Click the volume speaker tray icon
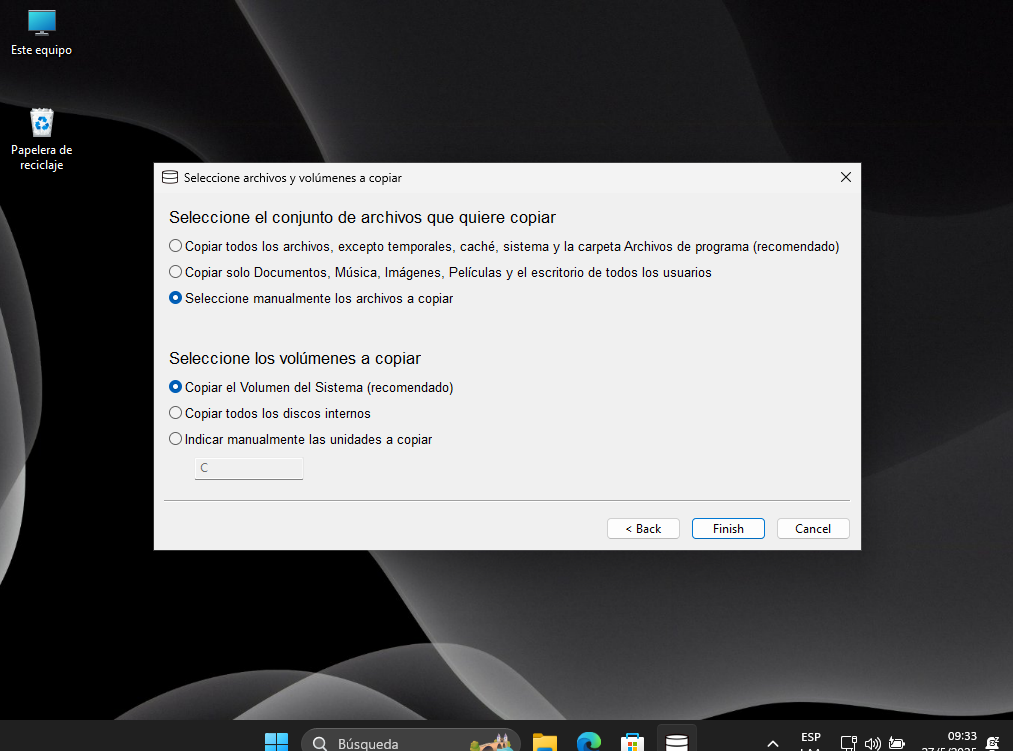The image size is (1013, 751). coord(872,743)
